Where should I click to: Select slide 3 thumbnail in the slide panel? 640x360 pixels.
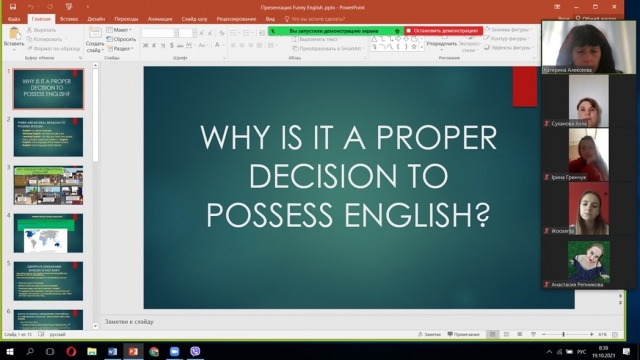tap(48, 185)
